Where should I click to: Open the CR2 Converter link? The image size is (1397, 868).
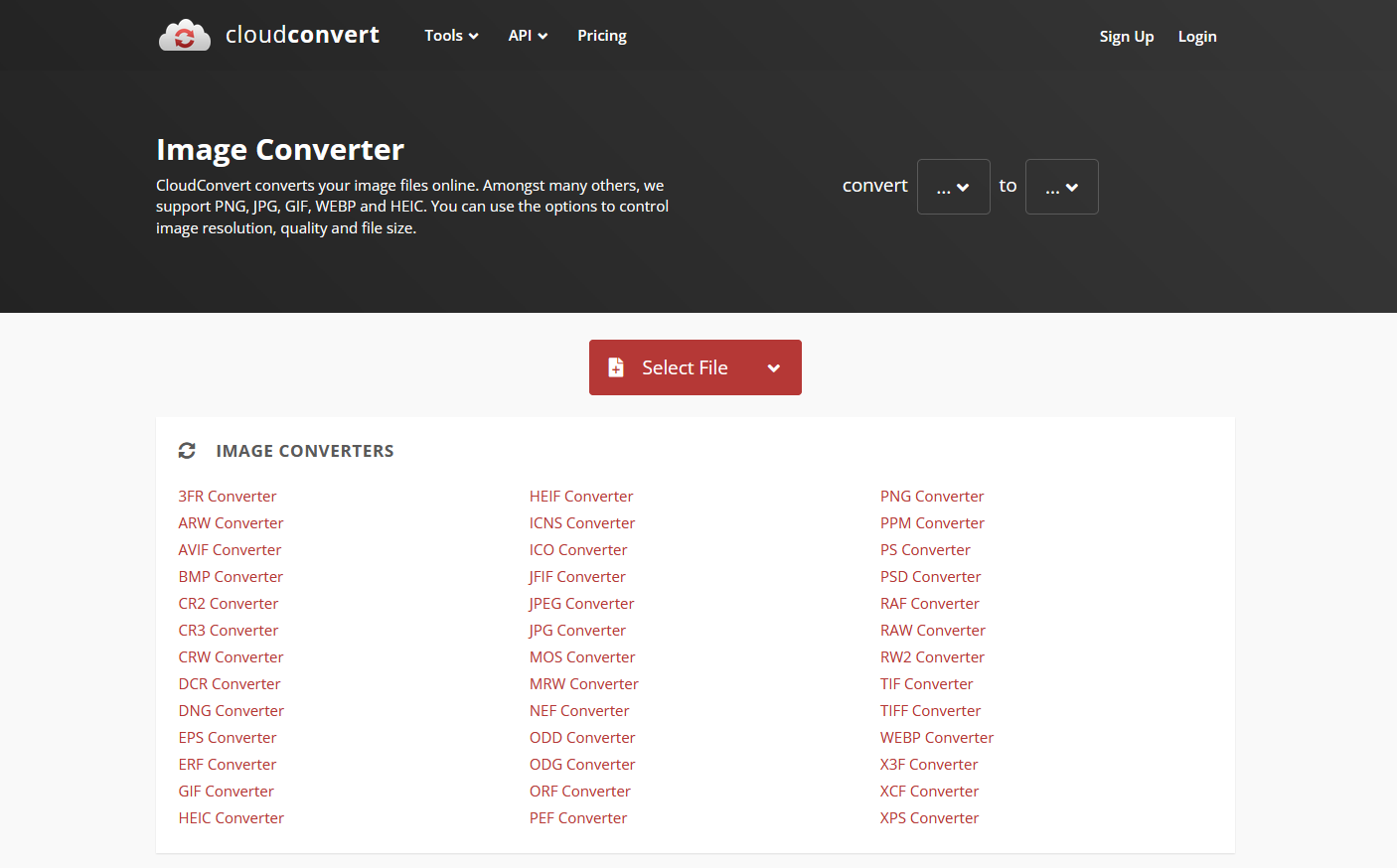coord(229,604)
